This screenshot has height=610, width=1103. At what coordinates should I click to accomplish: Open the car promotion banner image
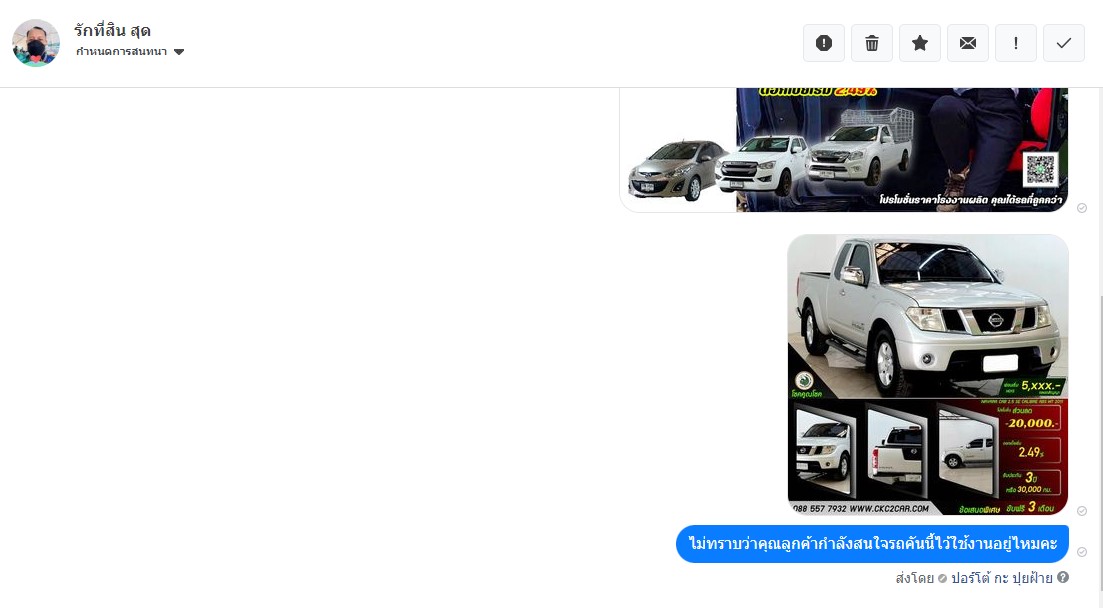[844, 150]
